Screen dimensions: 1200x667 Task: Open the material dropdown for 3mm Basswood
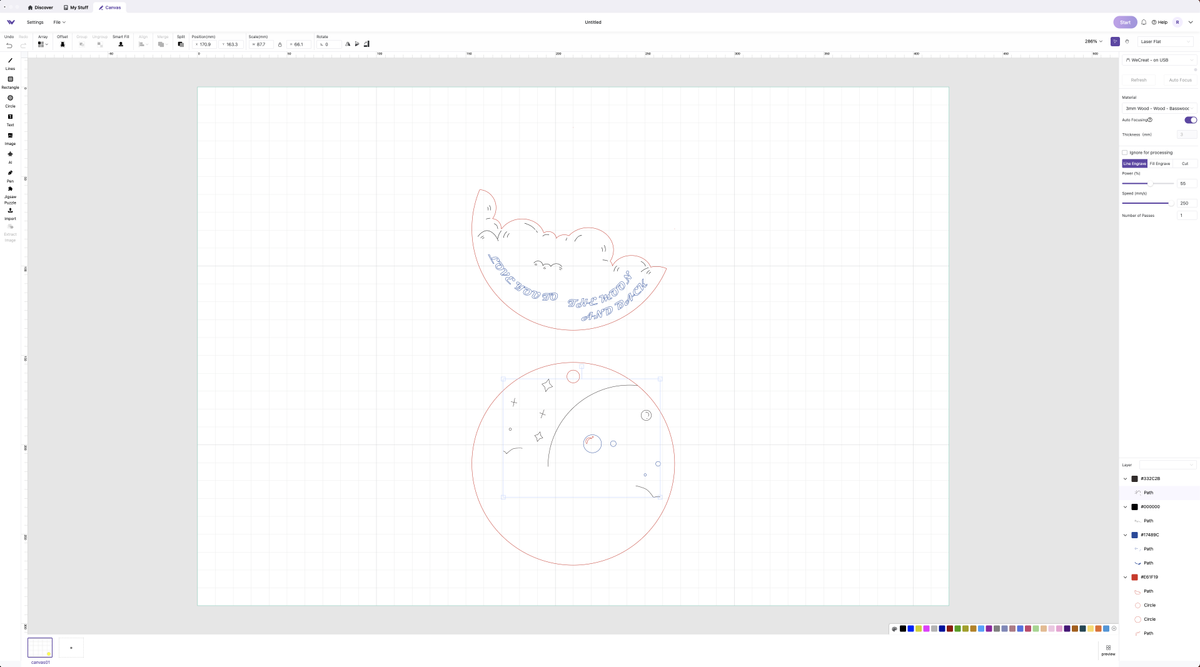[x=1160, y=107]
